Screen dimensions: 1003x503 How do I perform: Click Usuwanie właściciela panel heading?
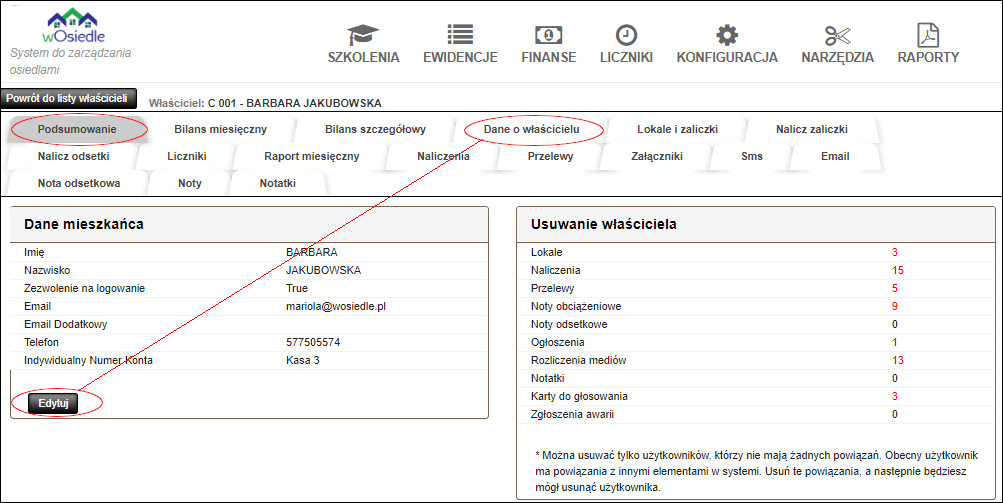click(x=604, y=225)
